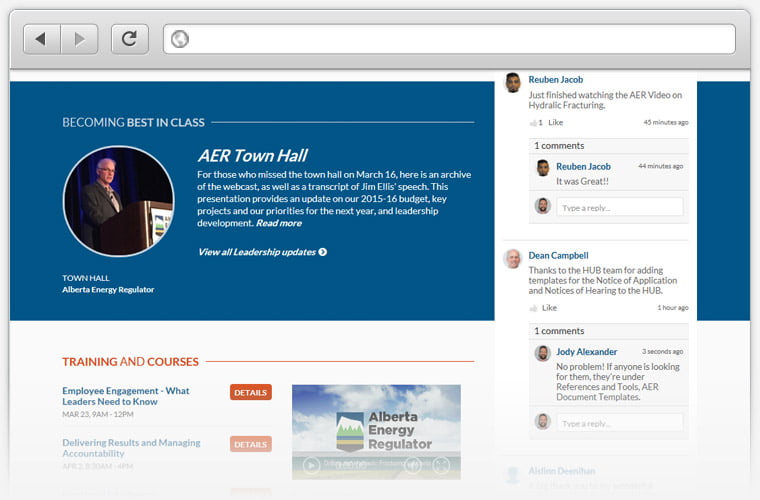Click reply field under Dean Campbell's post
760x500 pixels.
[x=620, y=423]
